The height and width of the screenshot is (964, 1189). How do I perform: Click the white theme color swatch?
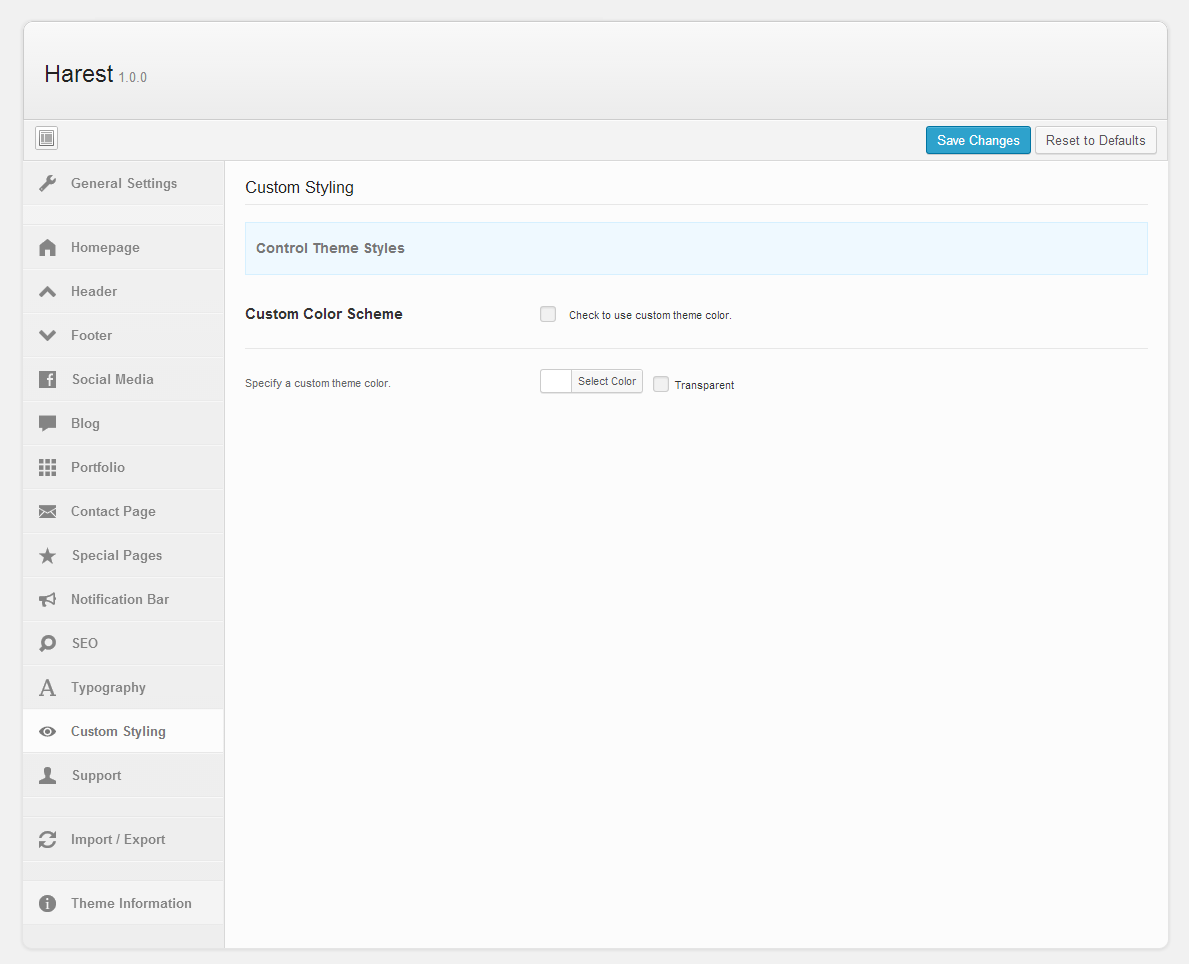click(556, 381)
